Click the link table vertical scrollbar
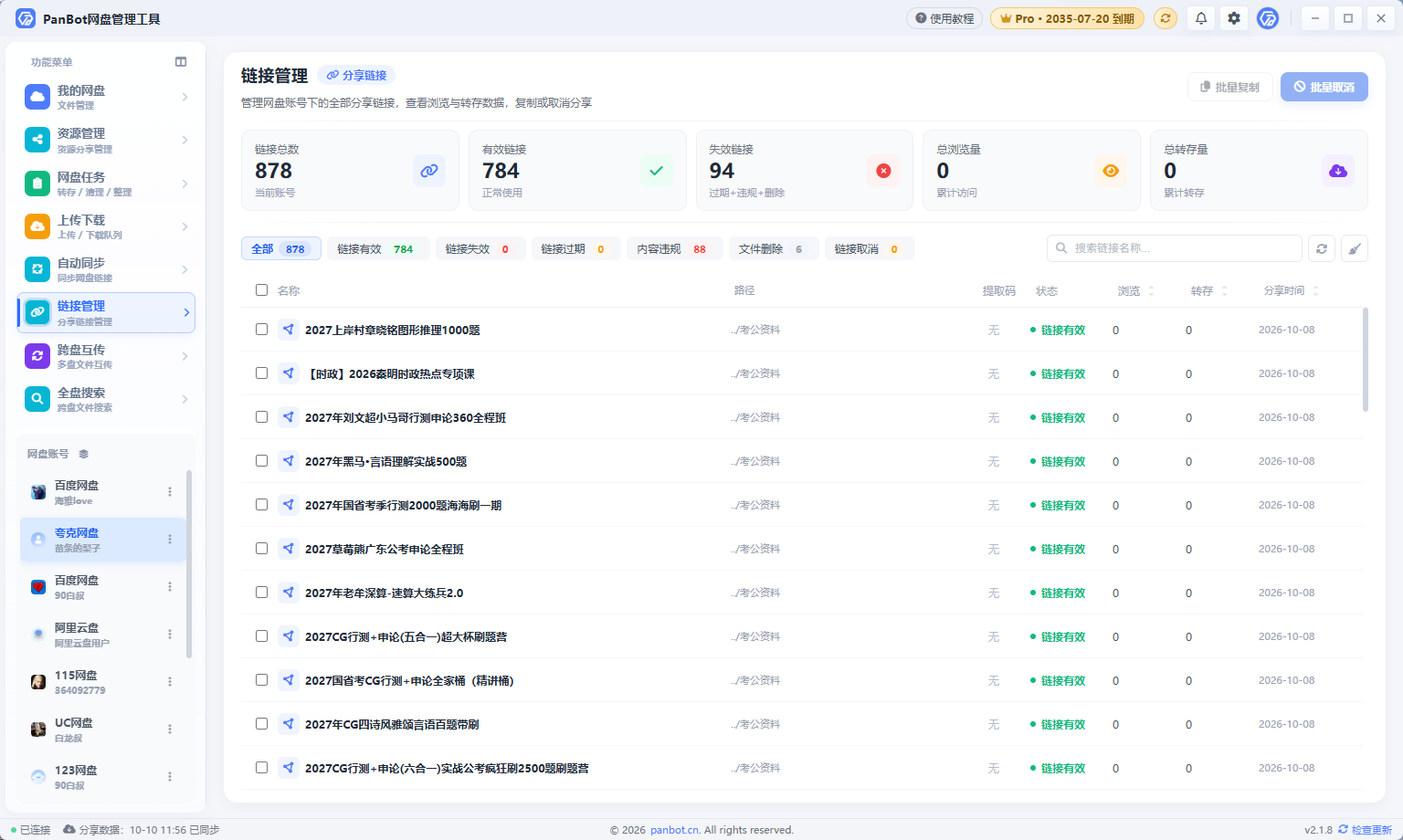This screenshot has width=1403, height=840. click(x=1366, y=360)
